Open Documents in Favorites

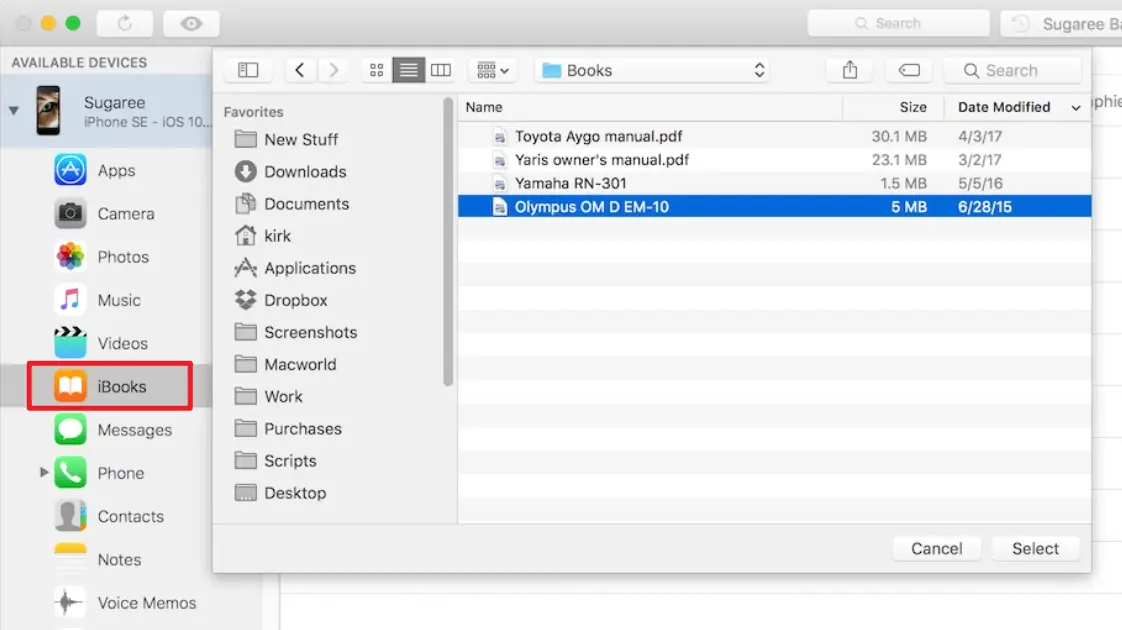(292, 204)
